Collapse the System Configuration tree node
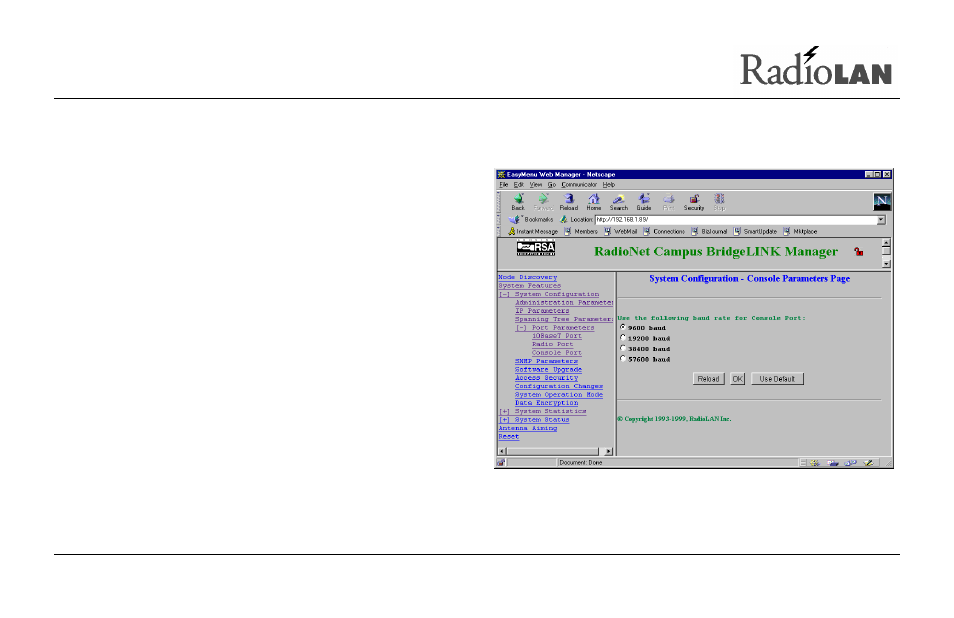 click(x=504, y=294)
